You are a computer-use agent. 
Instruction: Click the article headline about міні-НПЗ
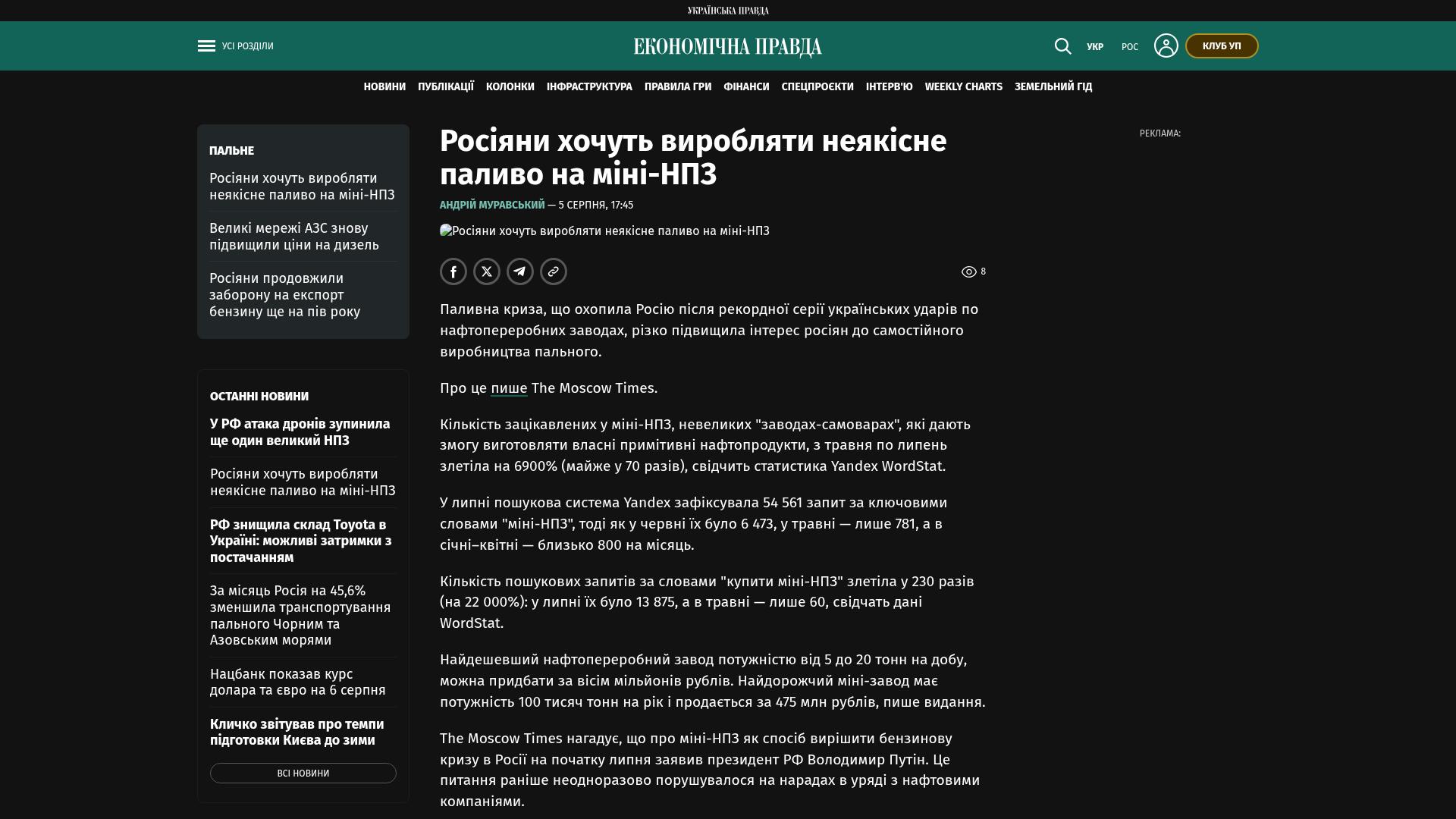click(x=693, y=158)
